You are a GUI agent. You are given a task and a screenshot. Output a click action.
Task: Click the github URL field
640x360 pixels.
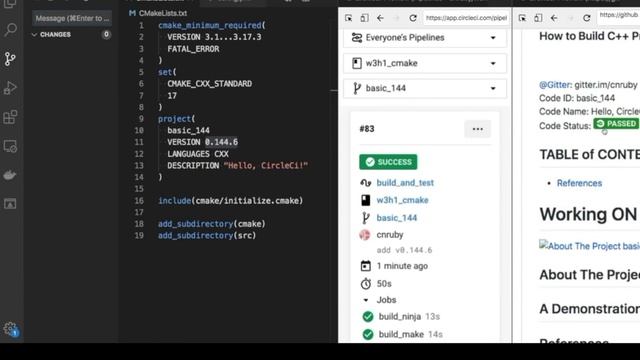(618, 16)
